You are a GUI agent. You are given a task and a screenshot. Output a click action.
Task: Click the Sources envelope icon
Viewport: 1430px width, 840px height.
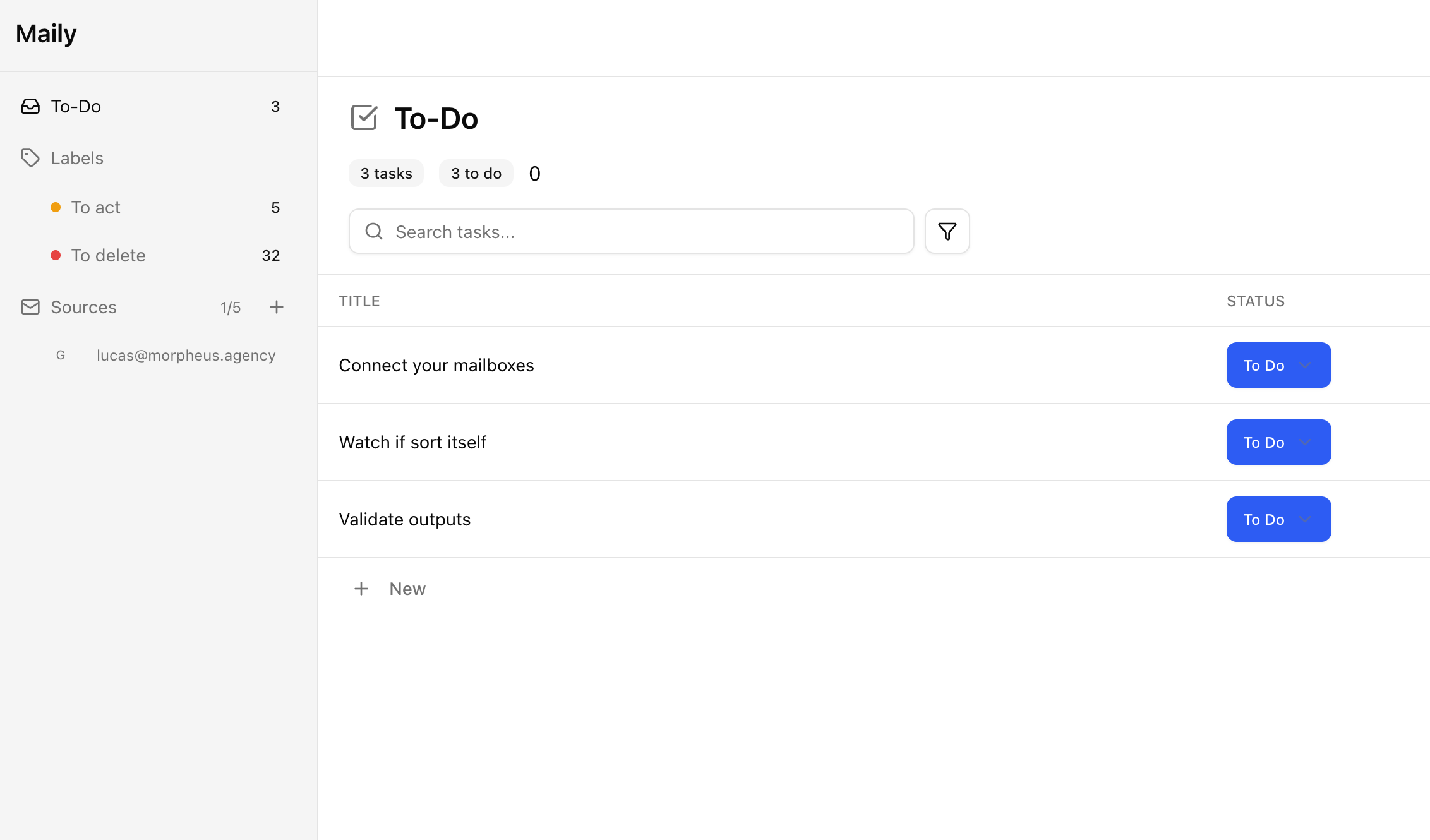point(30,307)
